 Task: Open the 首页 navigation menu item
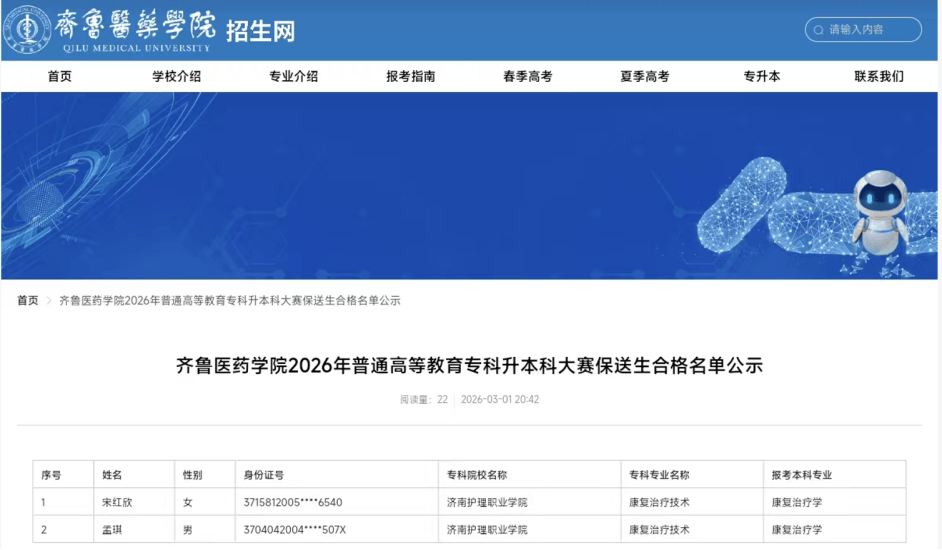point(59,76)
